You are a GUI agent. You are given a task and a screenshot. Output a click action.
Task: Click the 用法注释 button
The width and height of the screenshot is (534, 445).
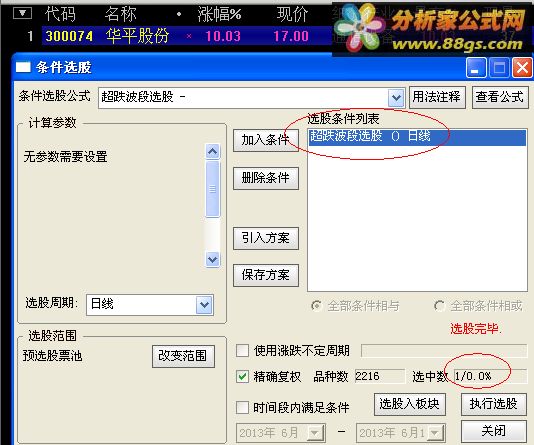(437, 97)
